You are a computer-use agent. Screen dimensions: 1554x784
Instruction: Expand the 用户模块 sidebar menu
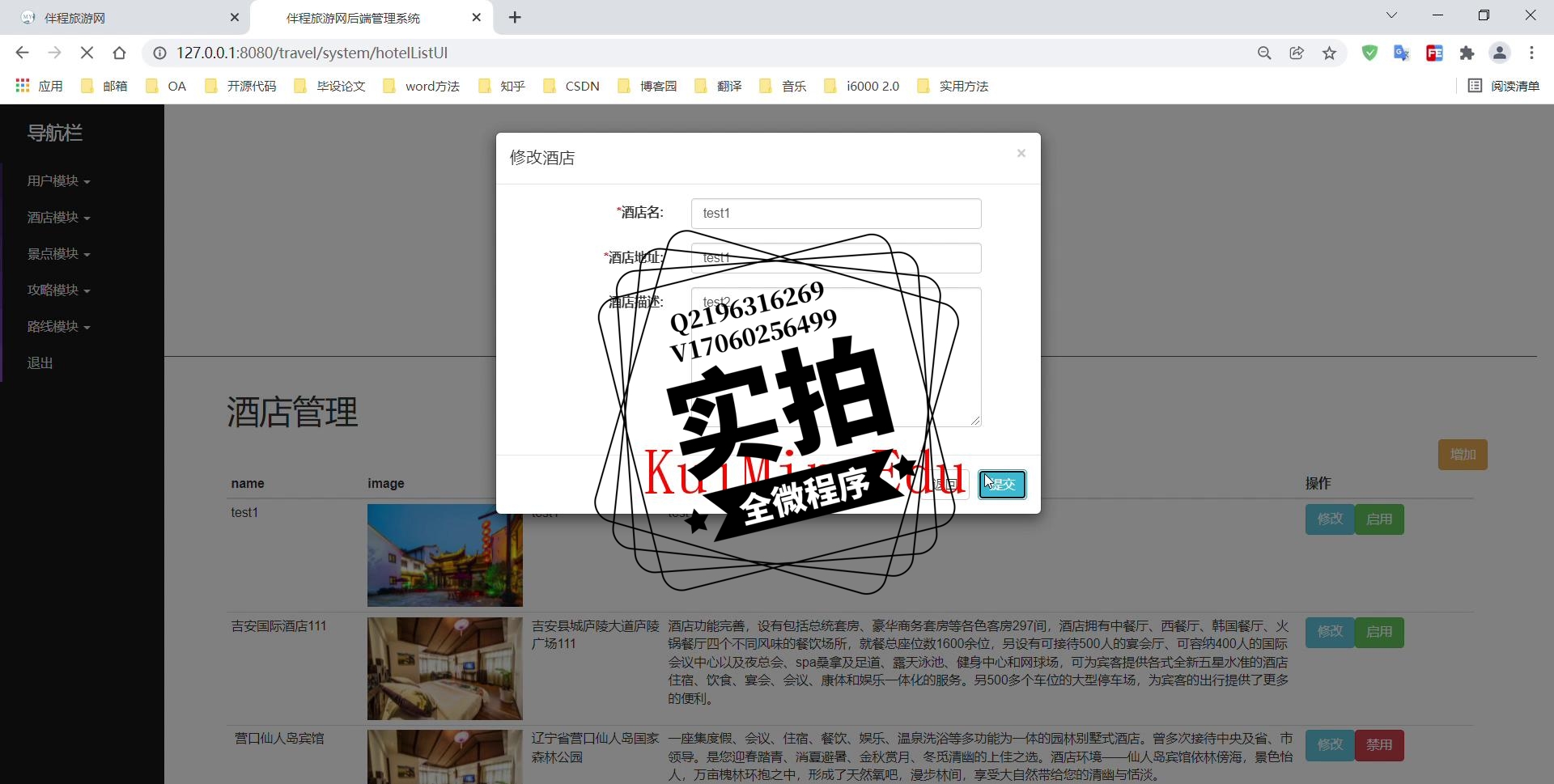[x=58, y=181]
